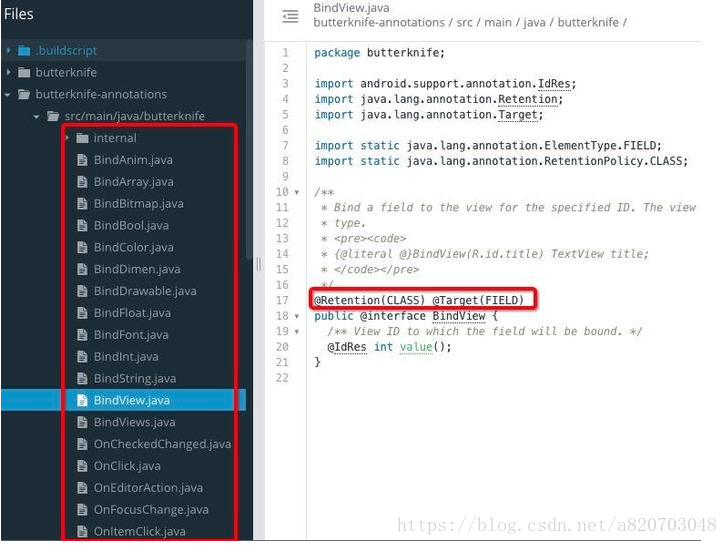This screenshot has height=545, width=728.
Task: Click the BindColor.java file icon
Action: (82, 247)
